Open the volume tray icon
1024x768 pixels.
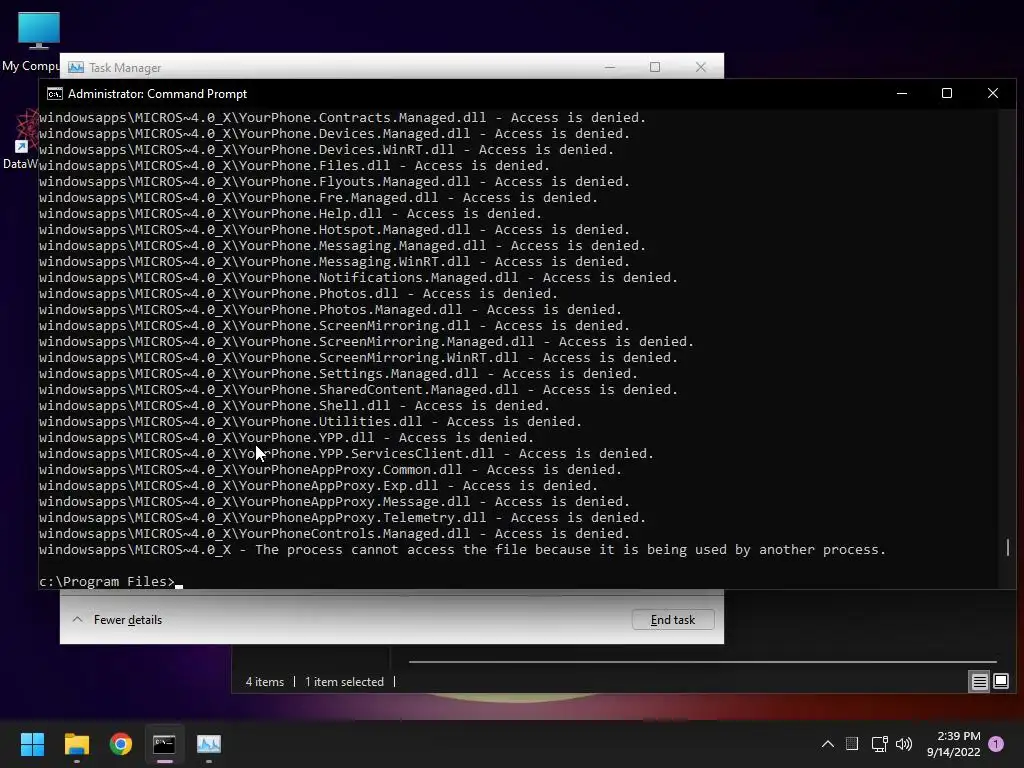tap(904, 744)
